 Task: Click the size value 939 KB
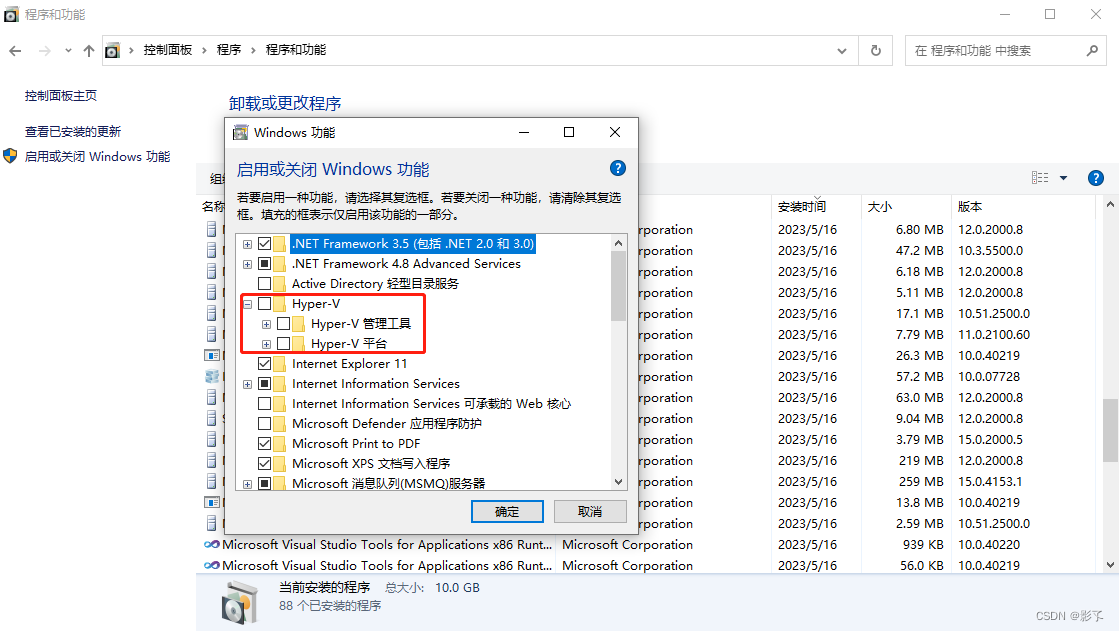[923, 545]
